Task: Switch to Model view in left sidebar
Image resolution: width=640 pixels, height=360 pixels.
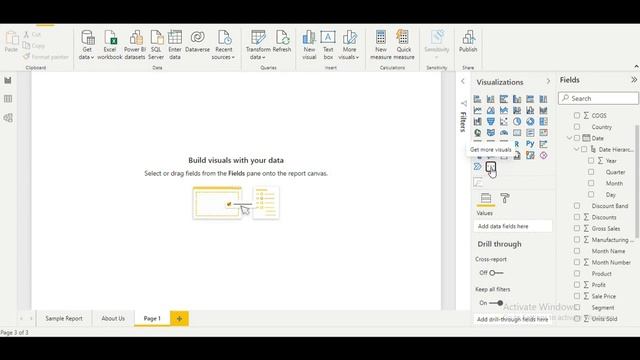Action: tap(8, 118)
